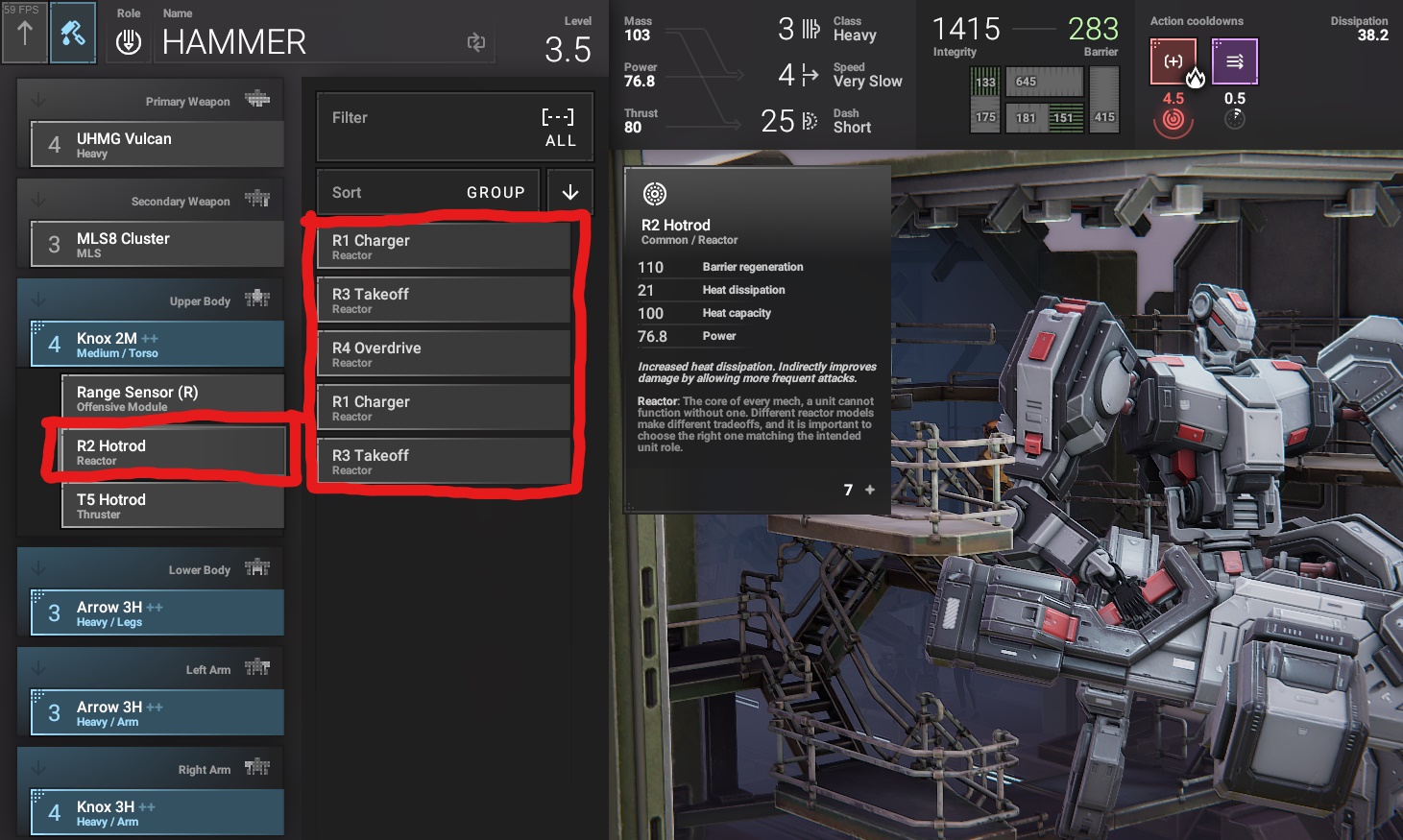Click the Secondary Weapon down arrow
Image resolution: width=1403 pixels, height=840 pixels.
[38, 199]
